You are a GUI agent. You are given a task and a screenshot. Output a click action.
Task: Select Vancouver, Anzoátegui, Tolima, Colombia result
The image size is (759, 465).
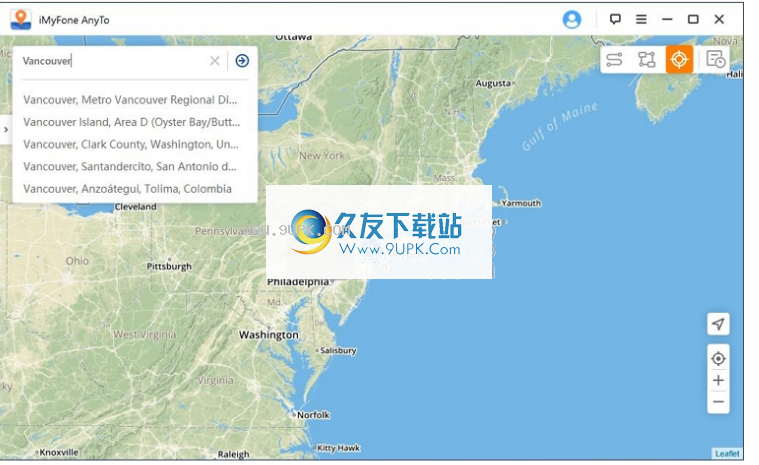[127, 189]
